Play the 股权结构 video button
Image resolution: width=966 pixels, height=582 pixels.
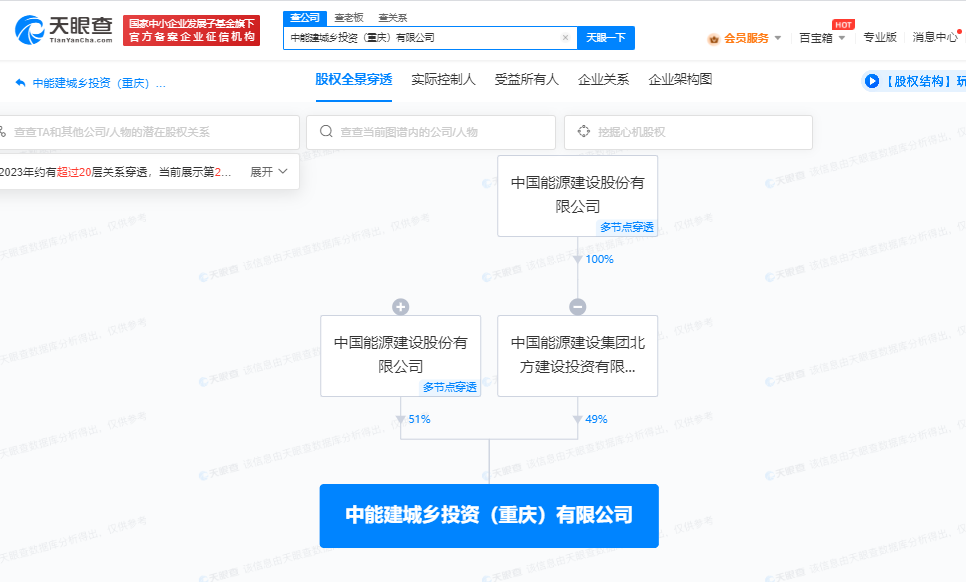(x=872, y=81)
